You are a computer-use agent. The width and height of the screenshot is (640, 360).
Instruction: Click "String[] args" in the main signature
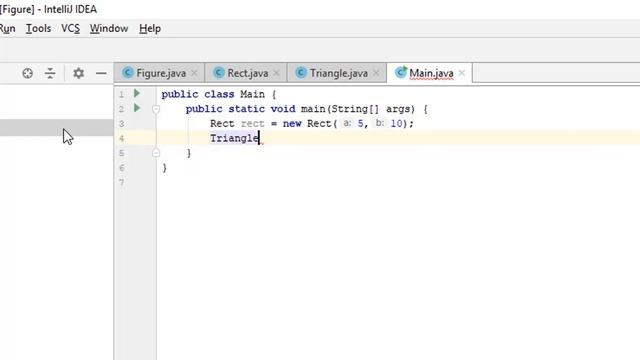pyautogui.click(x=373, y=109)
